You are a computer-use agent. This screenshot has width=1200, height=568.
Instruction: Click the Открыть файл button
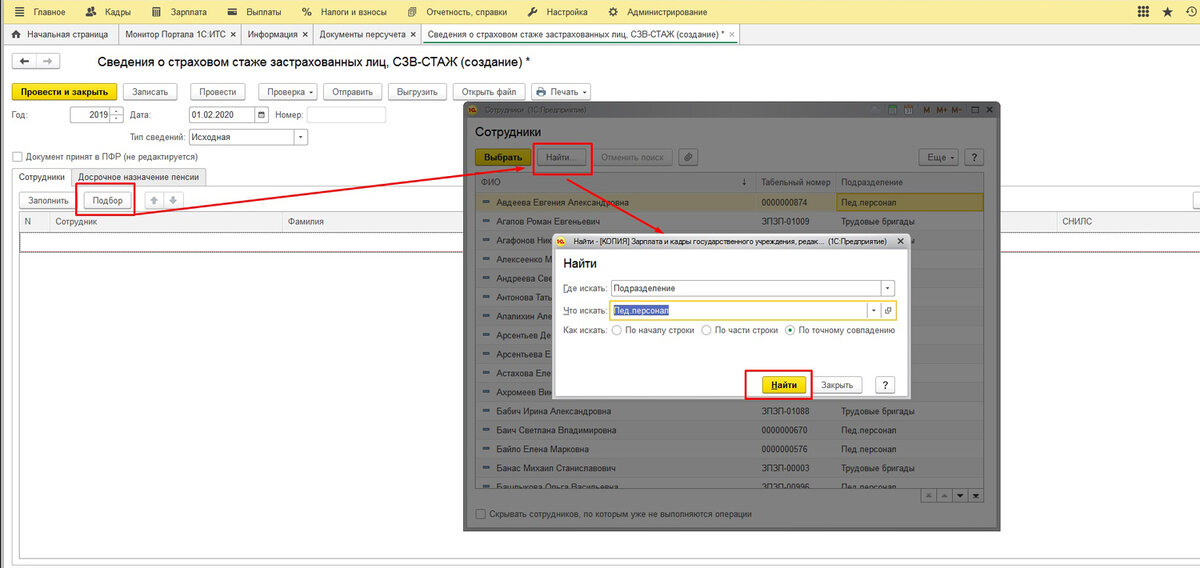pyautogui.click(x=488, y=91)
